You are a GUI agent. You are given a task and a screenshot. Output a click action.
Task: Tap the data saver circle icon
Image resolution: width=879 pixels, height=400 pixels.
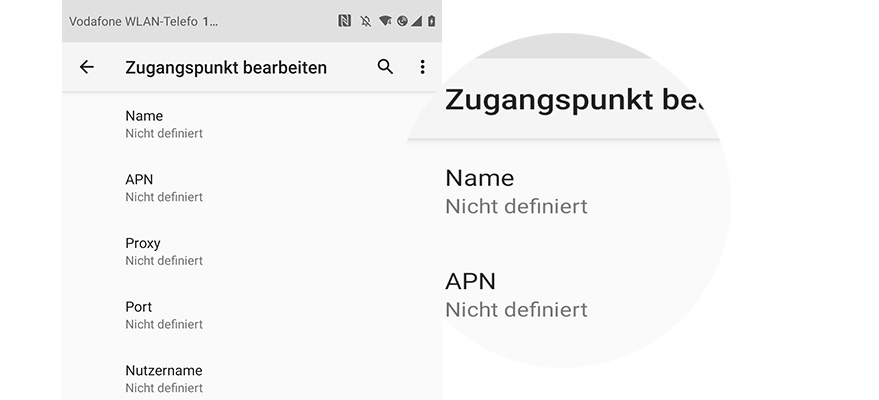click(x=401, y=21)
